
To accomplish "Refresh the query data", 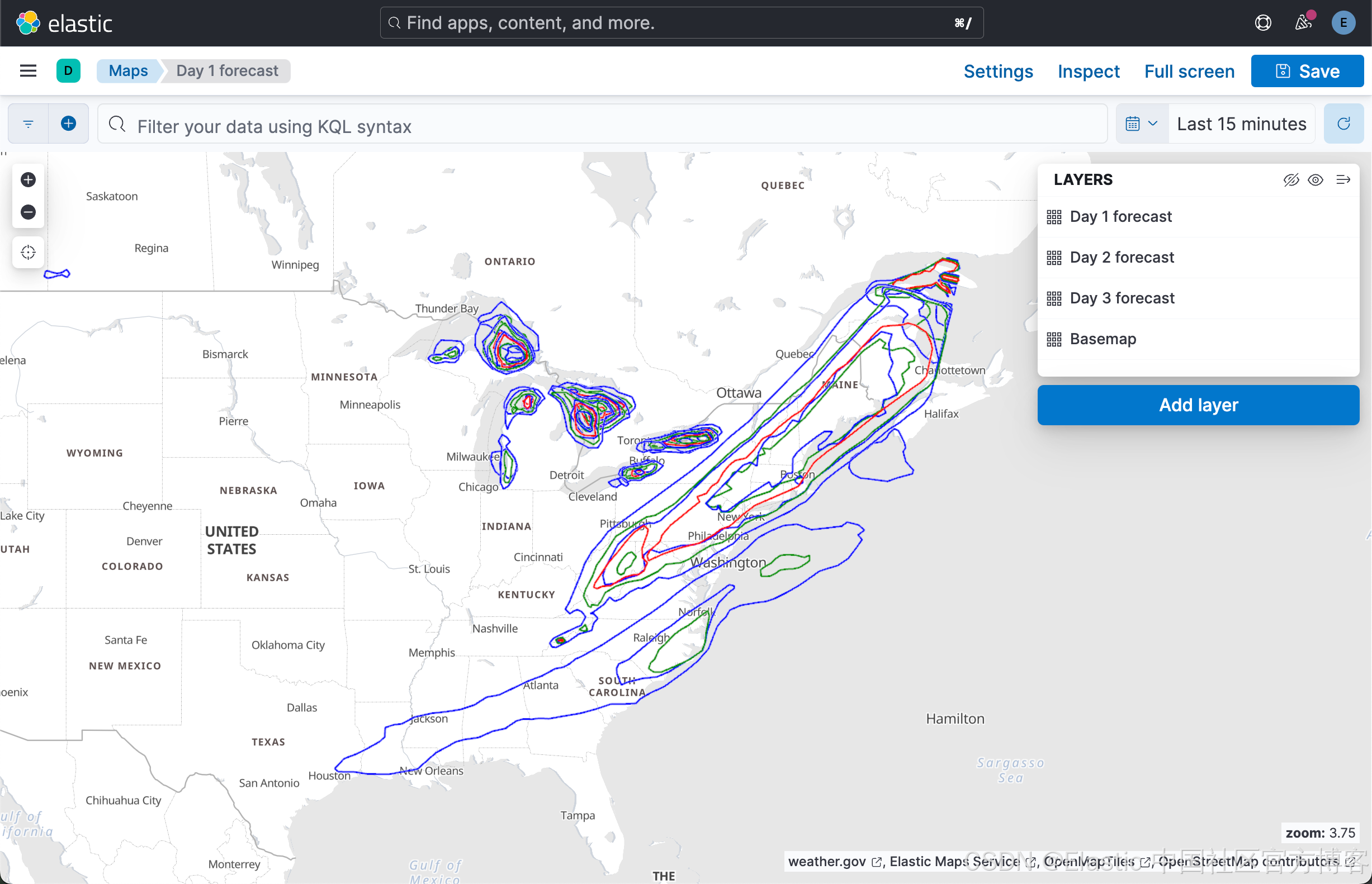I will (x=1343, y=123).
